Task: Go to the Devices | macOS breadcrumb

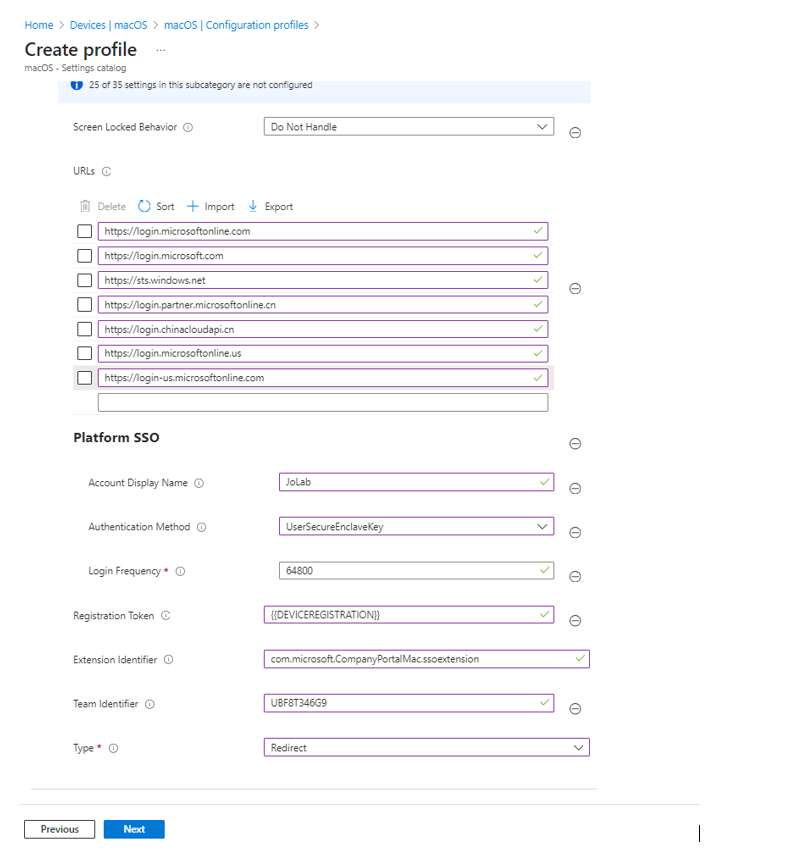Action: [110, 25]
